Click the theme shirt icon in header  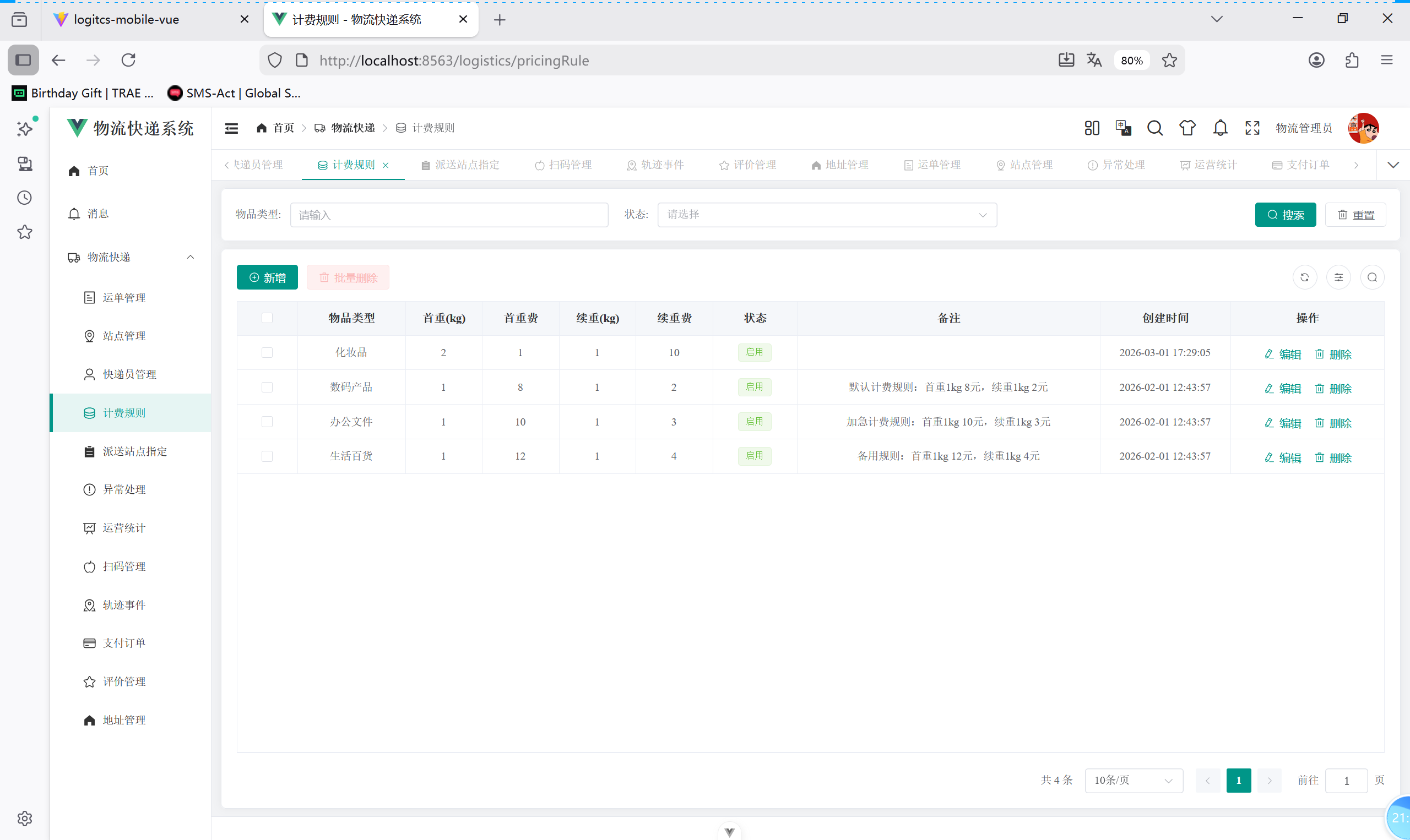point(1187,128)
